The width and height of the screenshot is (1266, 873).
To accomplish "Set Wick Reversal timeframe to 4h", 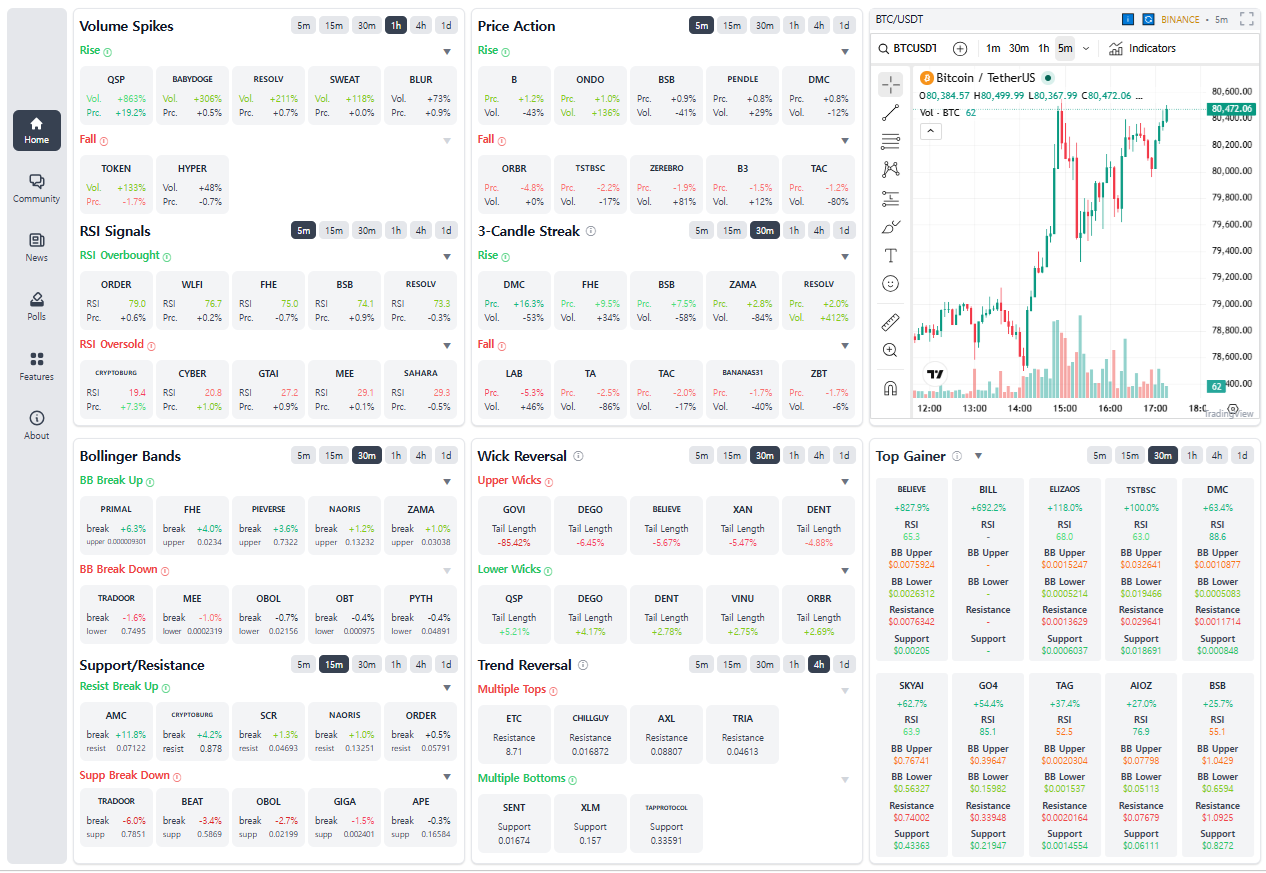I will pyautogui.click(x=818, y=456).
